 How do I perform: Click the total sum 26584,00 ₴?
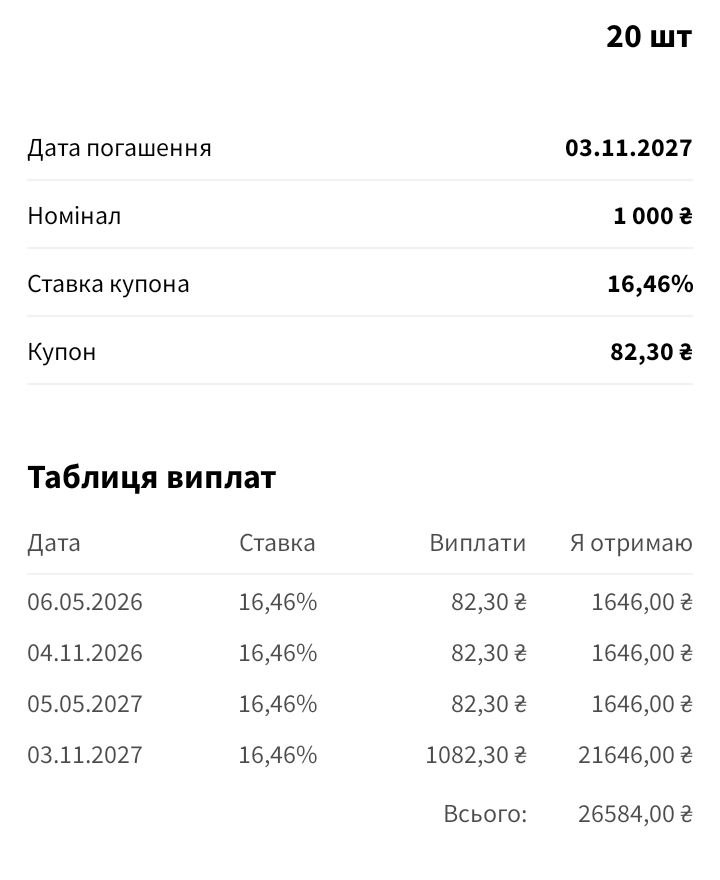(635, 814)
